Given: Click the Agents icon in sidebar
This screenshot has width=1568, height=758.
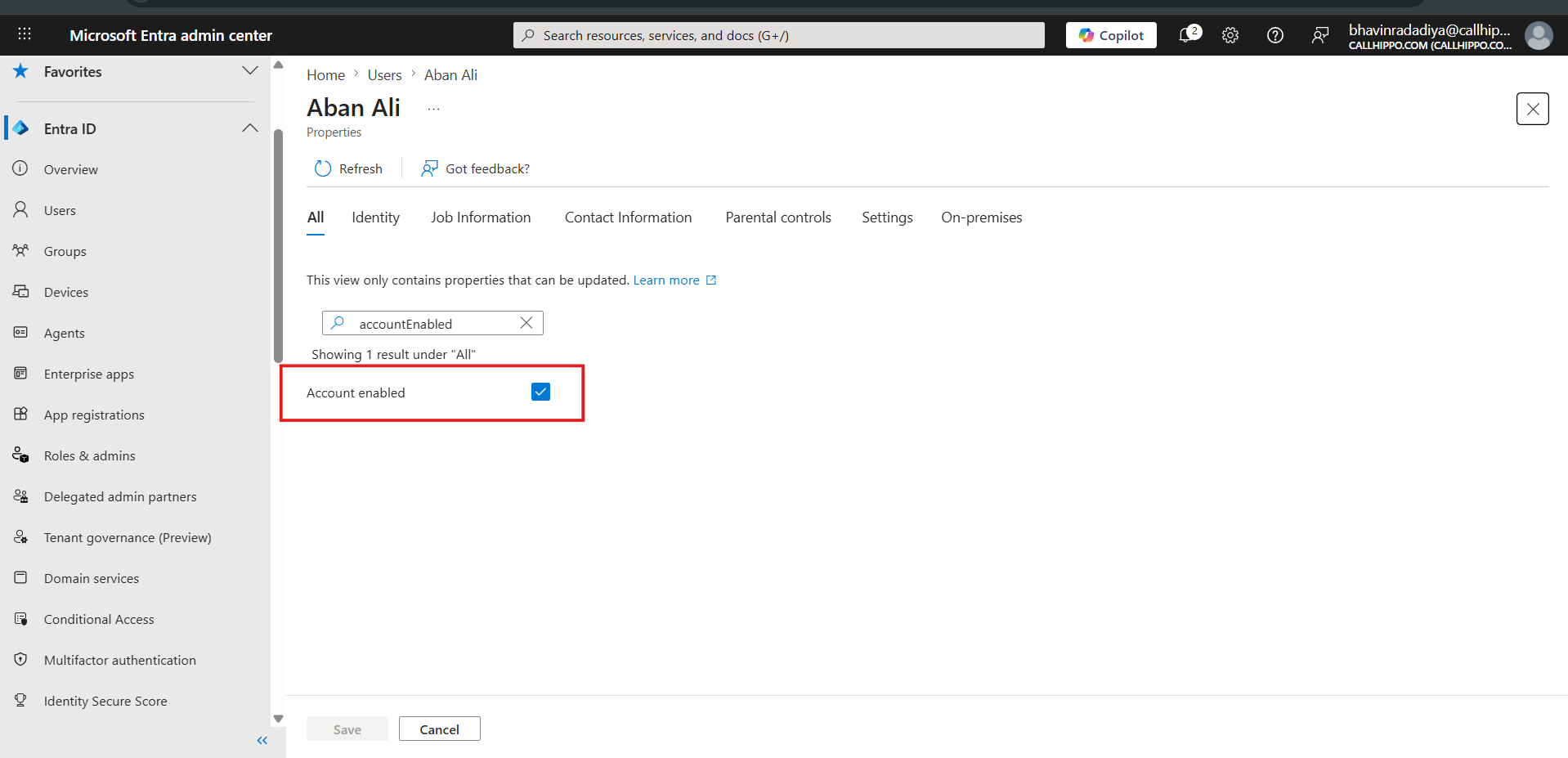Looking at the screenshot, I should tap(20, 332).
